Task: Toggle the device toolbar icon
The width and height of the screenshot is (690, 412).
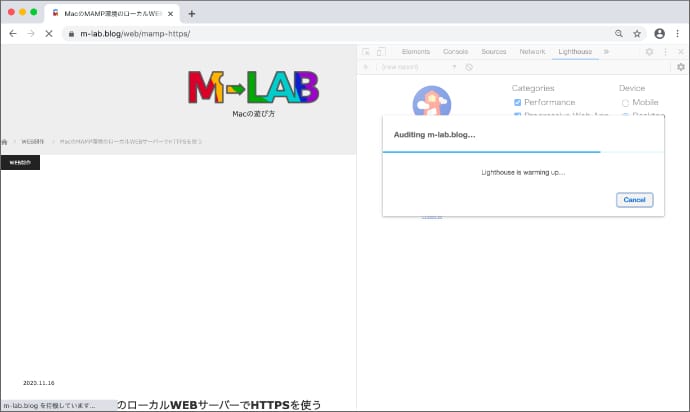Action: click(380, 51)
